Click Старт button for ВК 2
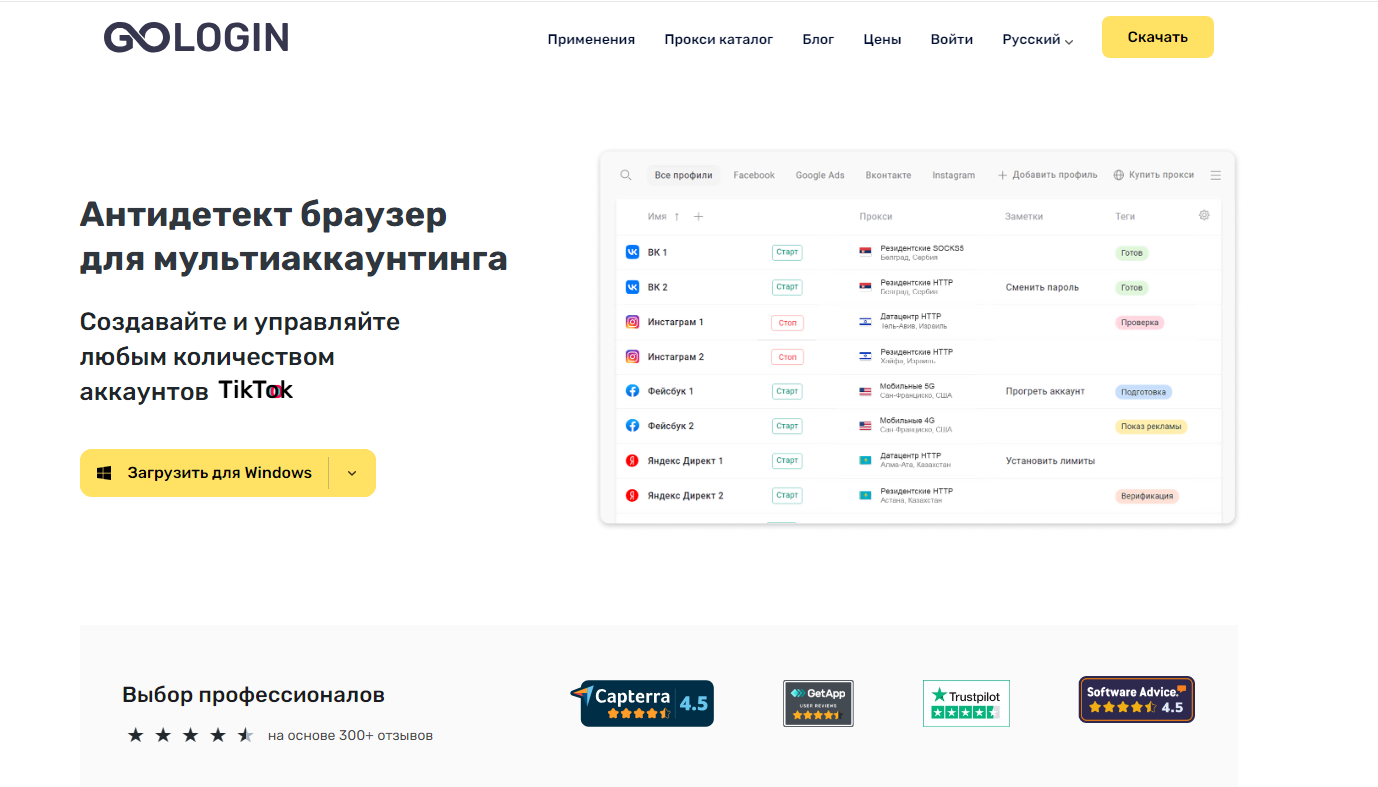 (x=787, y=287)
